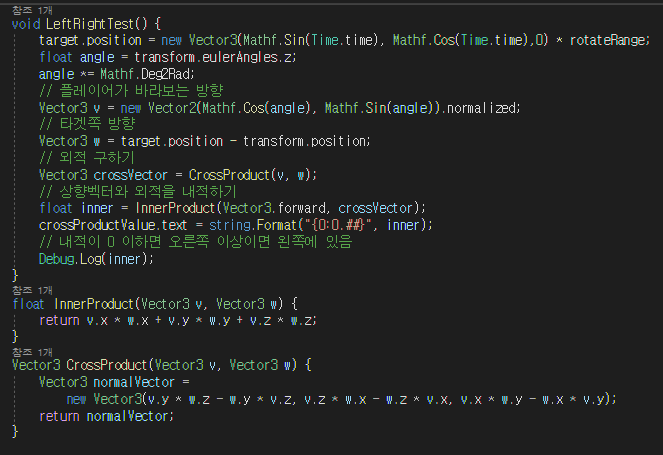
Task: Open the references CodeLens above InnerProduct definition
Action: tap(32, 290)
